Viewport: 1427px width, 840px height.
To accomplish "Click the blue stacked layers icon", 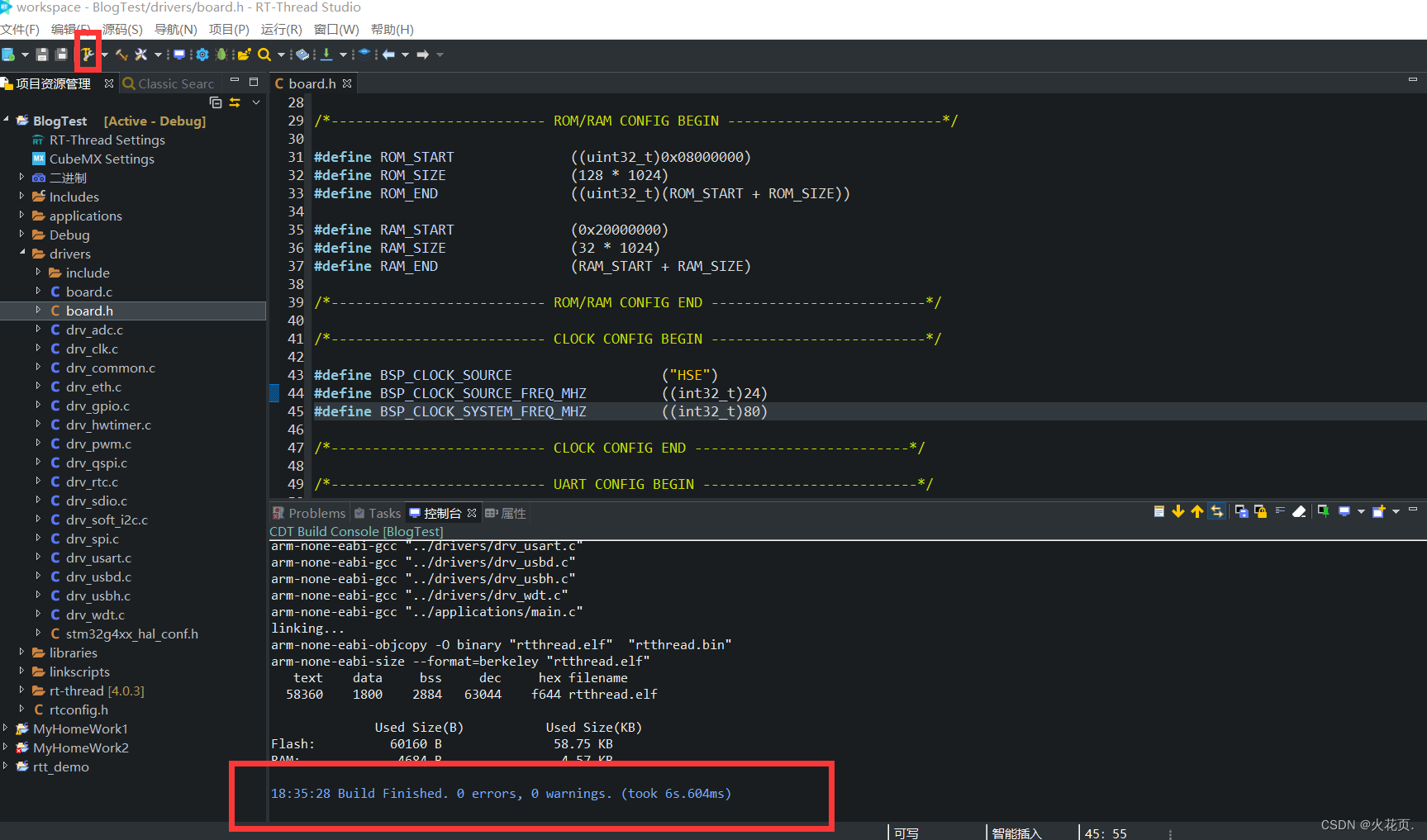I will [364, 54].
